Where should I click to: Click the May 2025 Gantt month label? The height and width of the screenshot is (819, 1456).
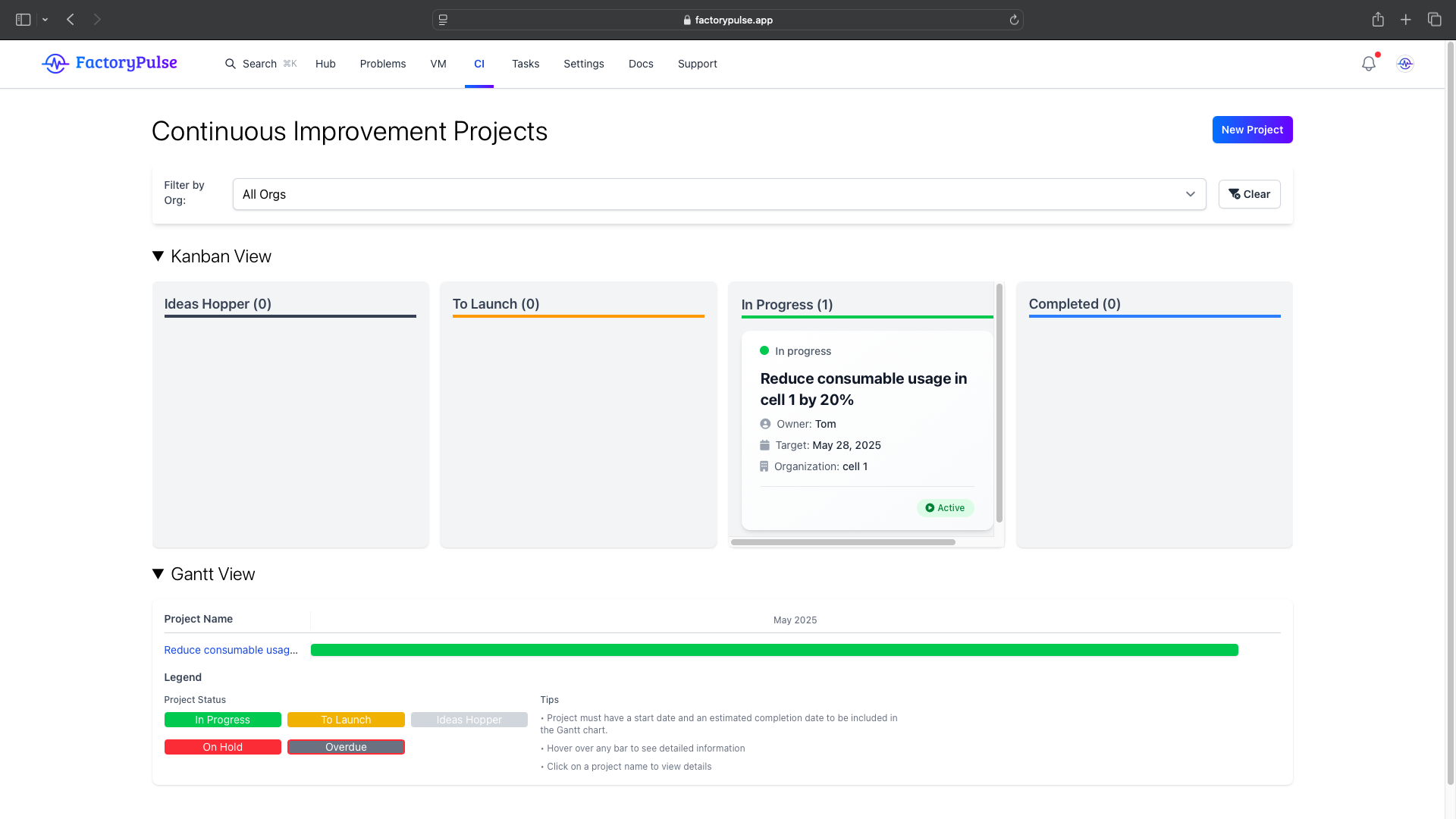795,620
